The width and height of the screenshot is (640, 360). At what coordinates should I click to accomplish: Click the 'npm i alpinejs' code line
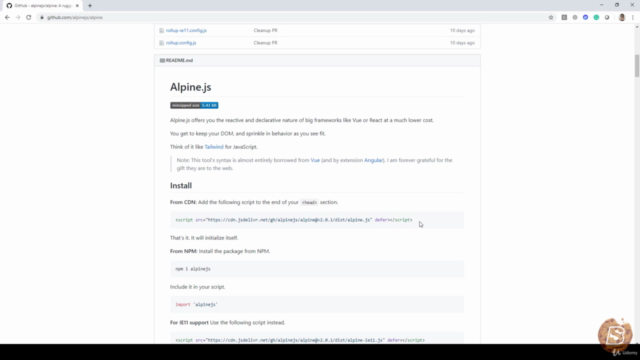pos(193,269)
